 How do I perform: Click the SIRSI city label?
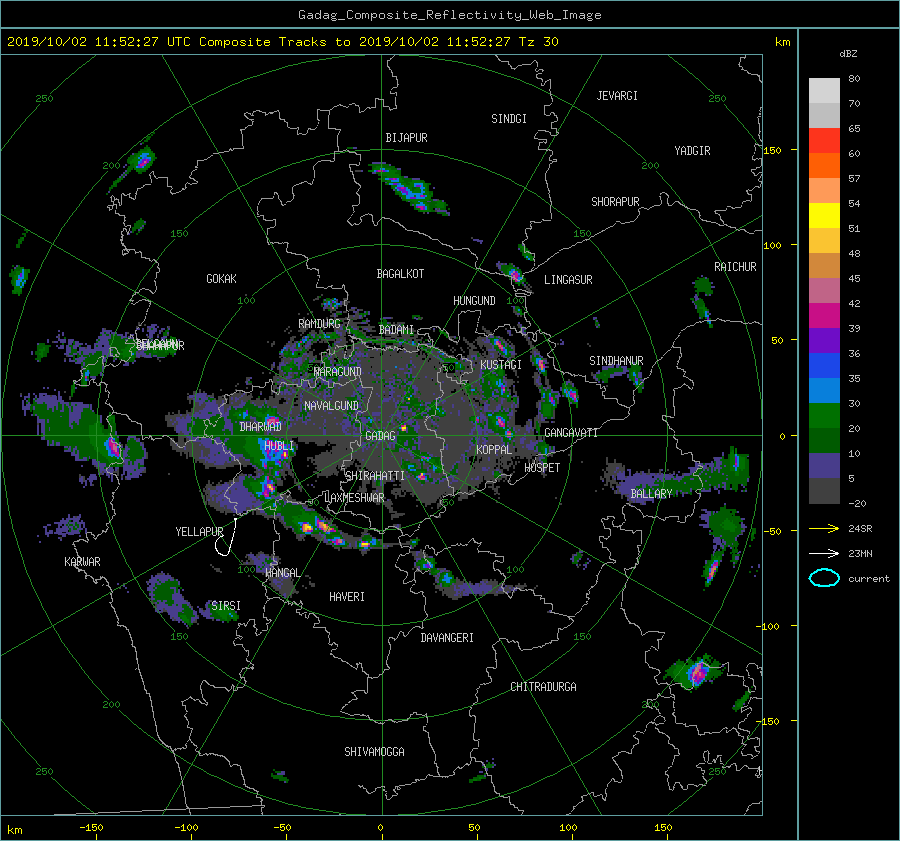226,606
